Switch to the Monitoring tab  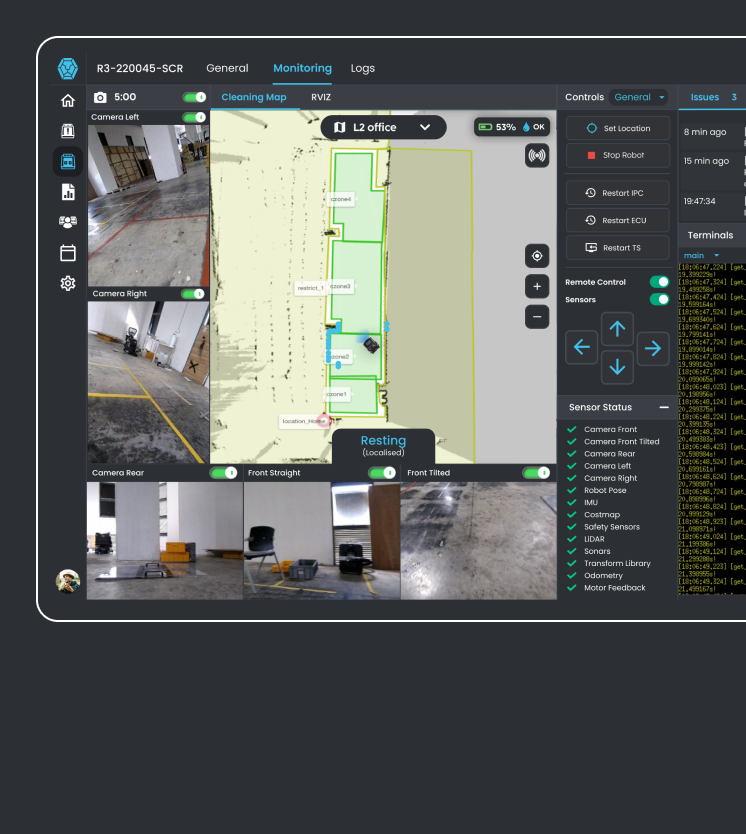coord(302,68)
